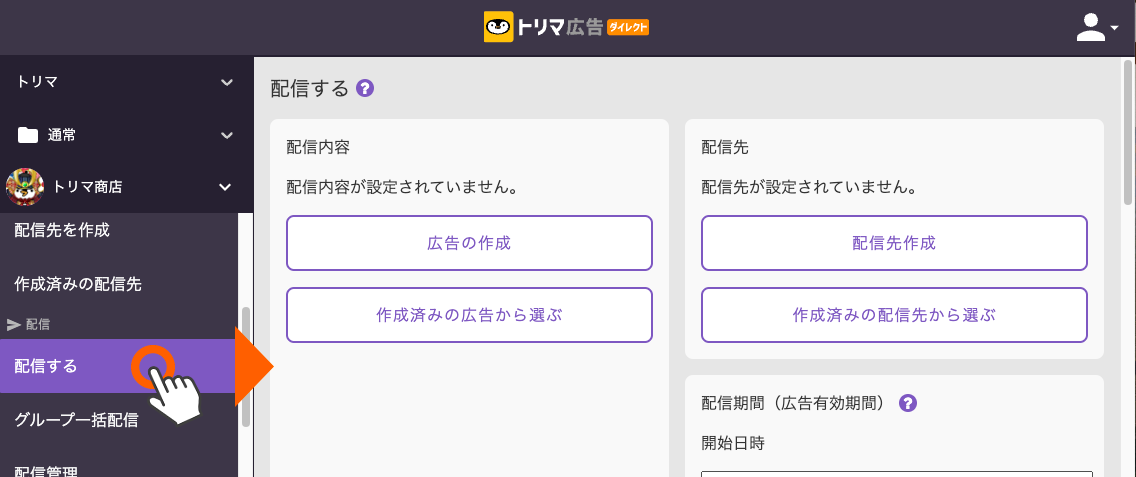Click the Torima penguin logo icon
Screen dimensions: 1136x477
coord(498,27)
